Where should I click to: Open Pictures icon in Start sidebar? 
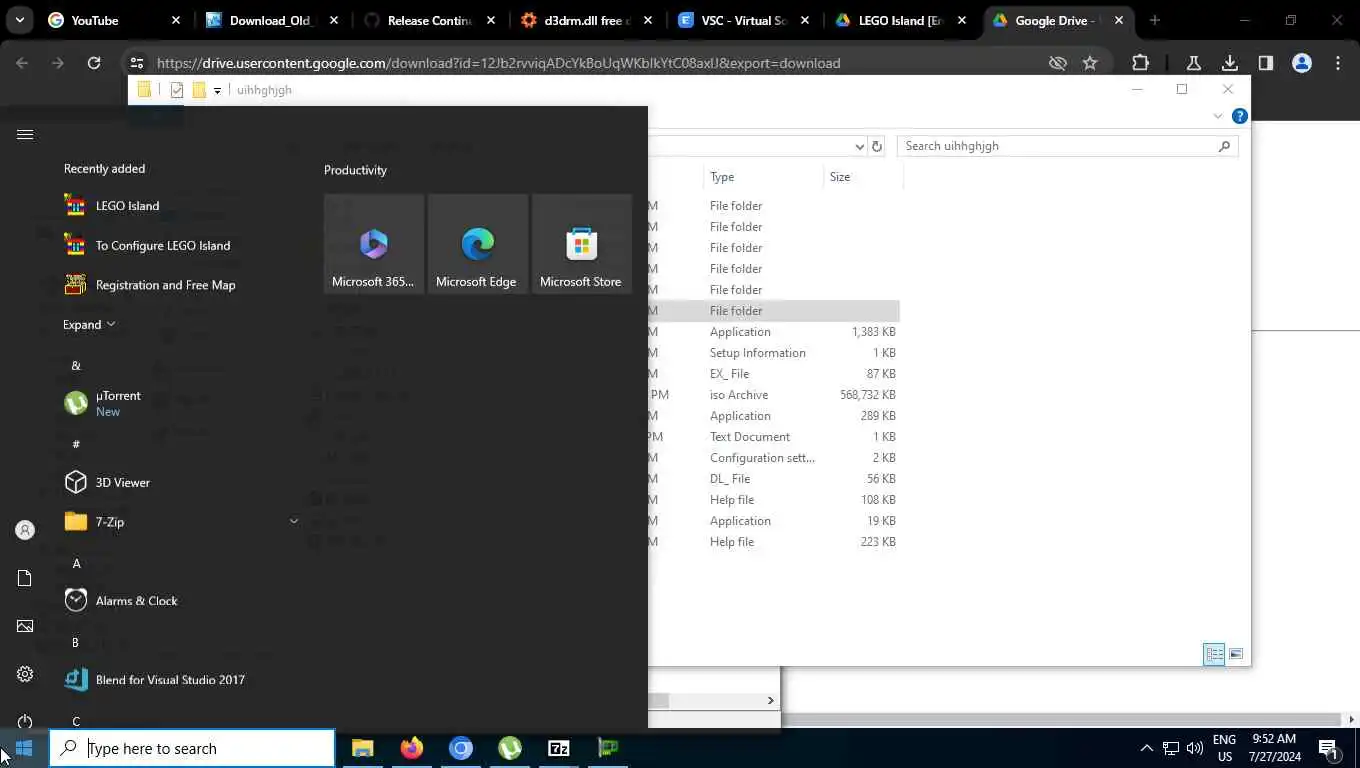click(x=25, y=626)
